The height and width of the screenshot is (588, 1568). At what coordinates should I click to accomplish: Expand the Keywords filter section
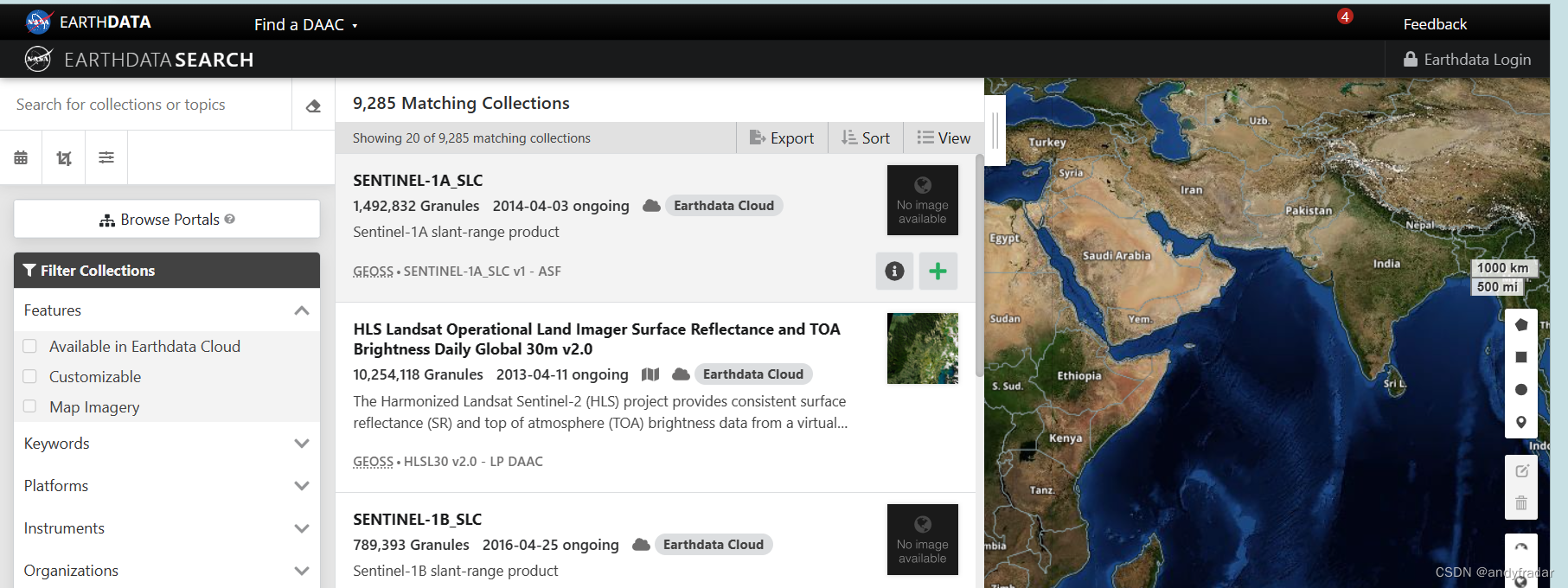pyautogui.click(x=167, y=444)
